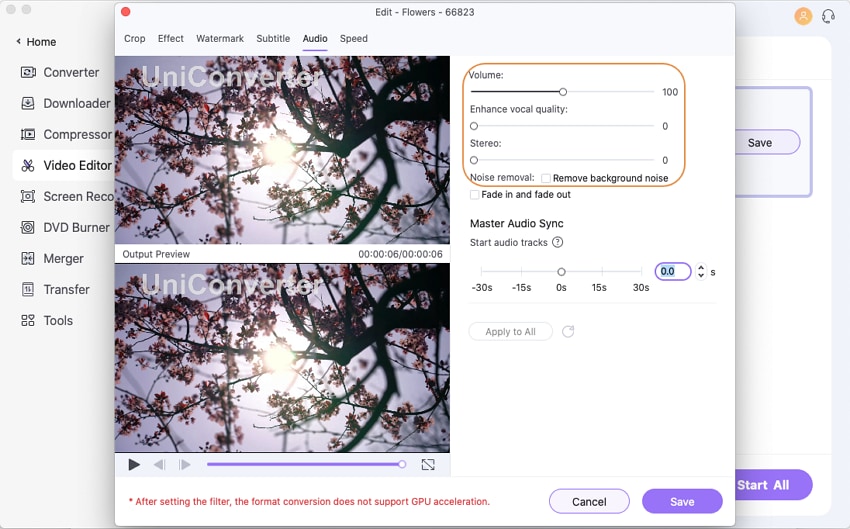This screenshot has width=850, height=529.
Task: Go back to Home
Action: coord(36,42)
